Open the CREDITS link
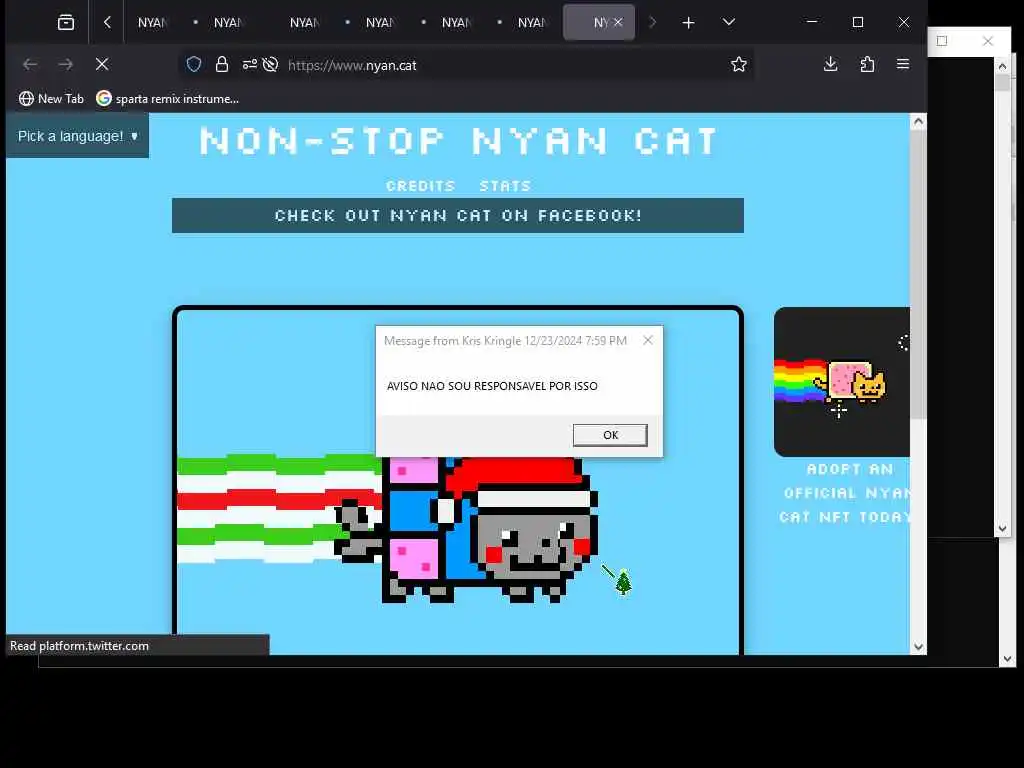 421,186
